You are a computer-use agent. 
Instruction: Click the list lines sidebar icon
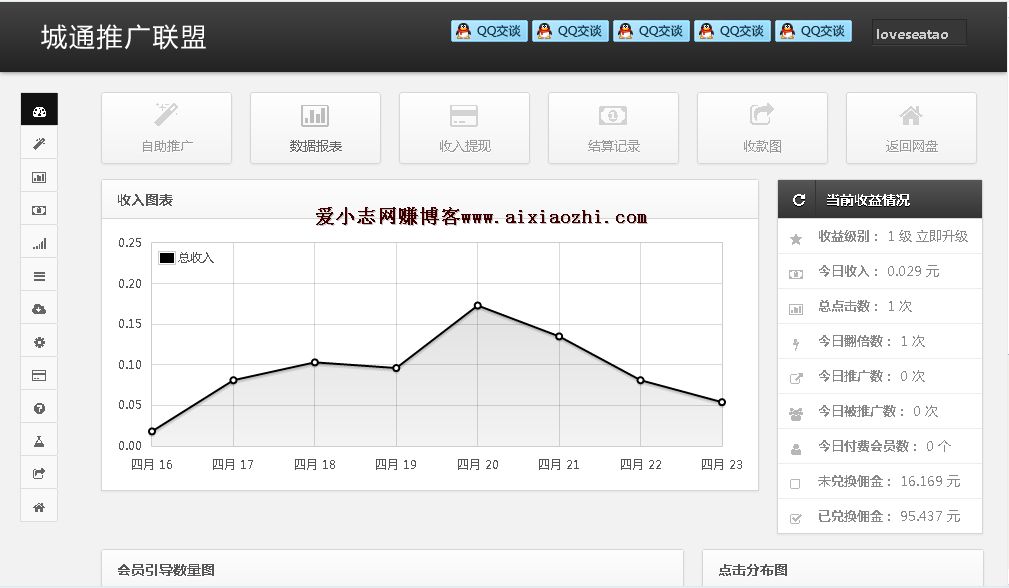click(x=39, y=276)
